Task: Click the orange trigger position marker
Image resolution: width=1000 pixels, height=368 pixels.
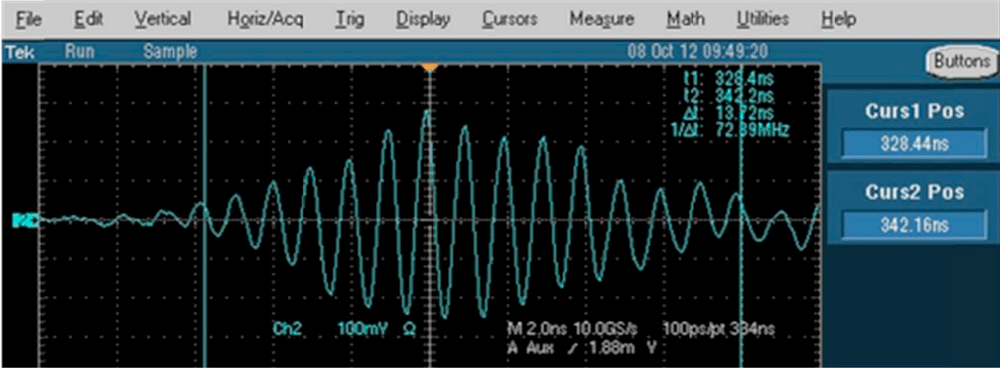Action: 430,67
